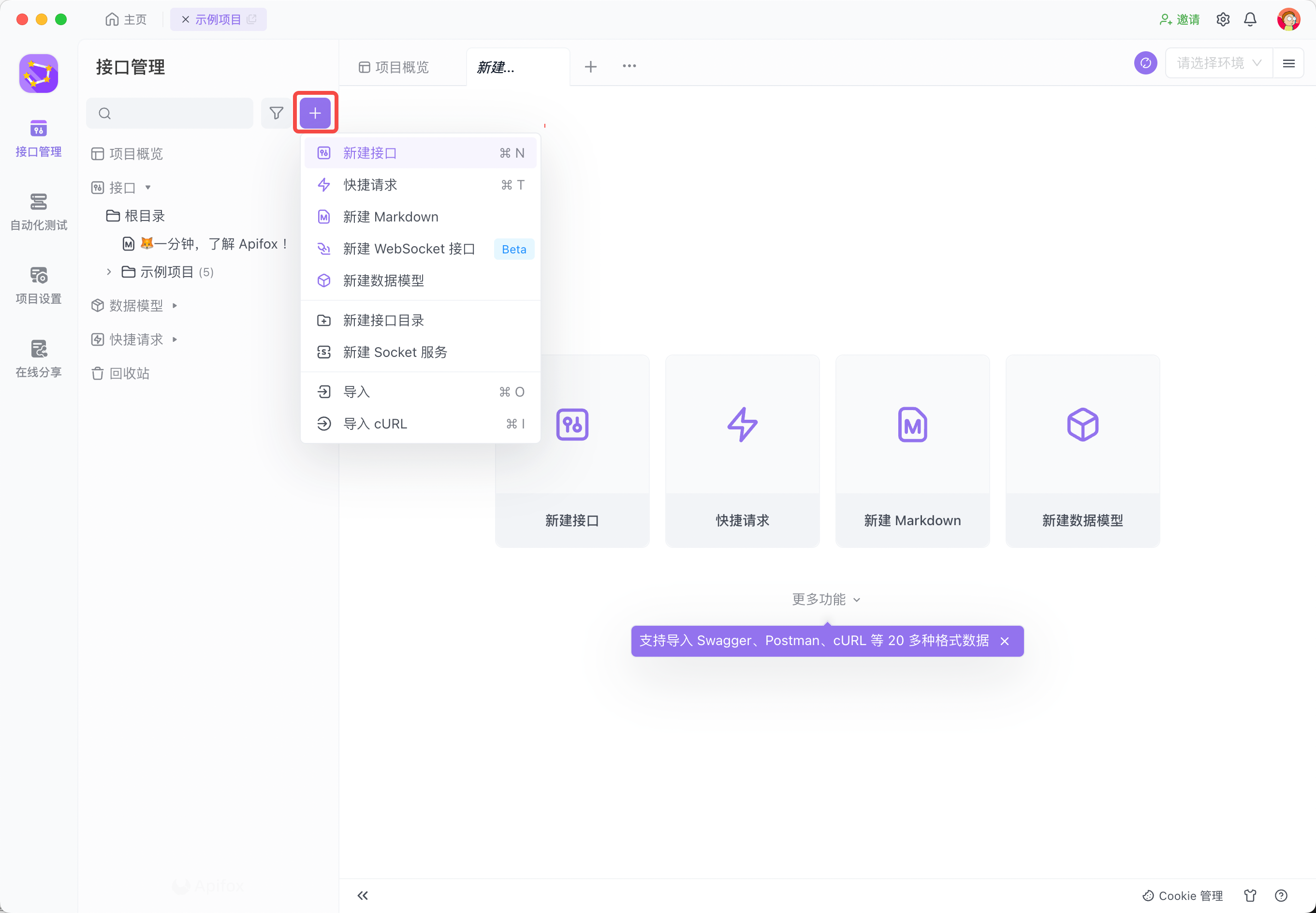
Task: Click the settings gear icon
Action: pos(1223,19)
